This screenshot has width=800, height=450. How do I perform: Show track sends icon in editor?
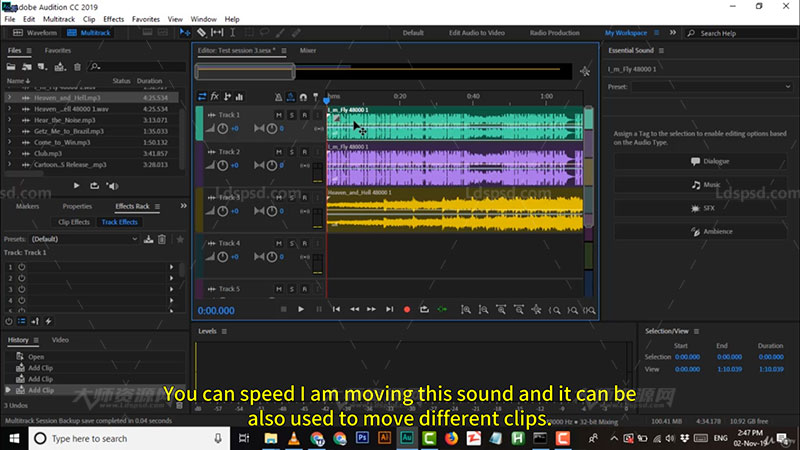coord(228,96)
